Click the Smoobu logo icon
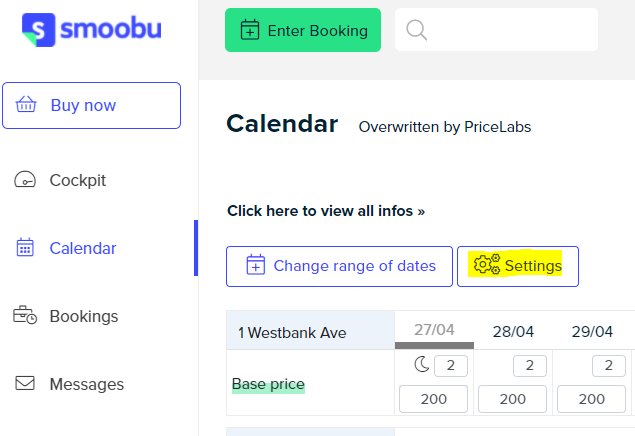This screenshot has height=436, width=635. tap(38, 30)
